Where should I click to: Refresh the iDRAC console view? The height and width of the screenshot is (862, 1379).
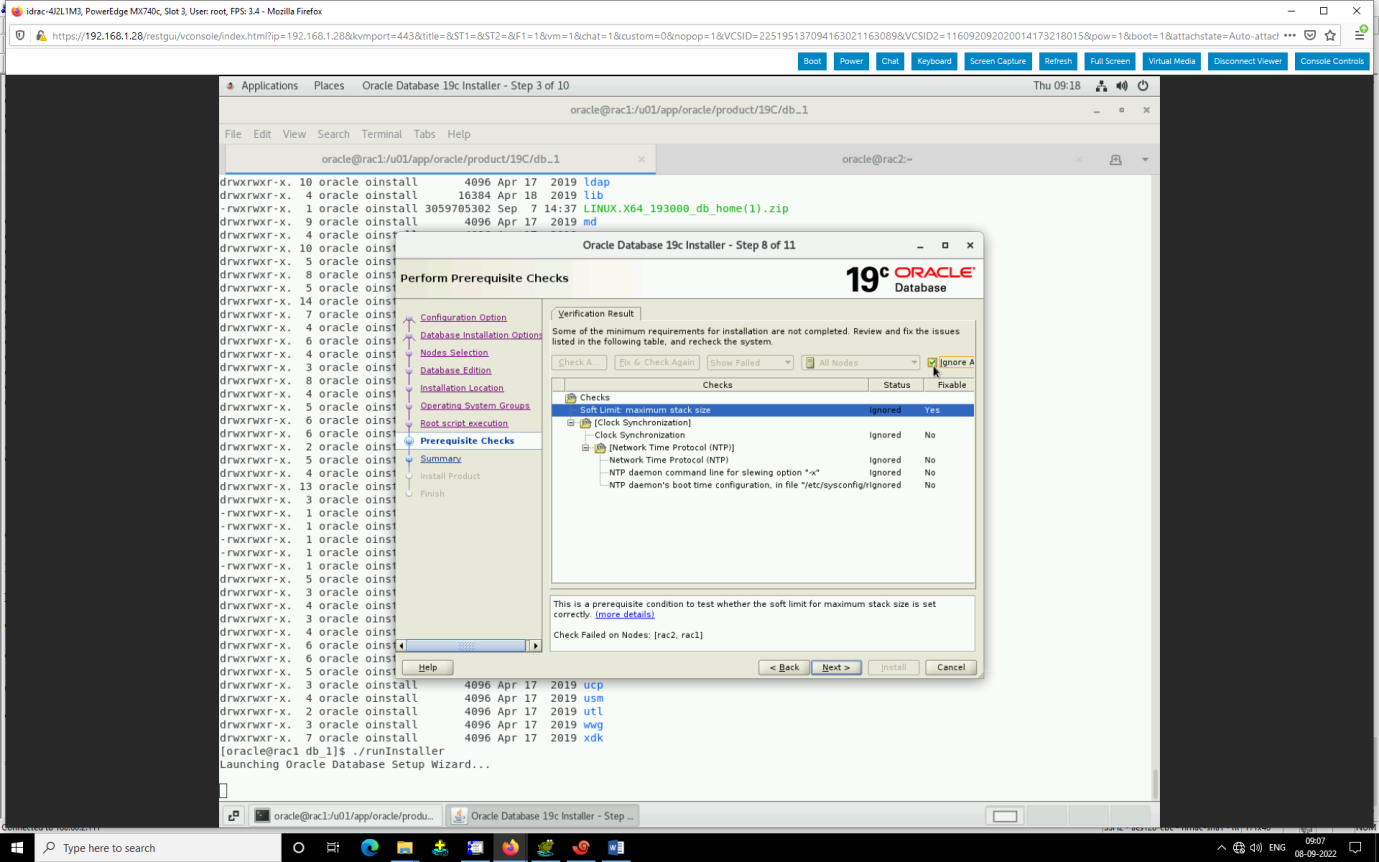click(1058, 61)
